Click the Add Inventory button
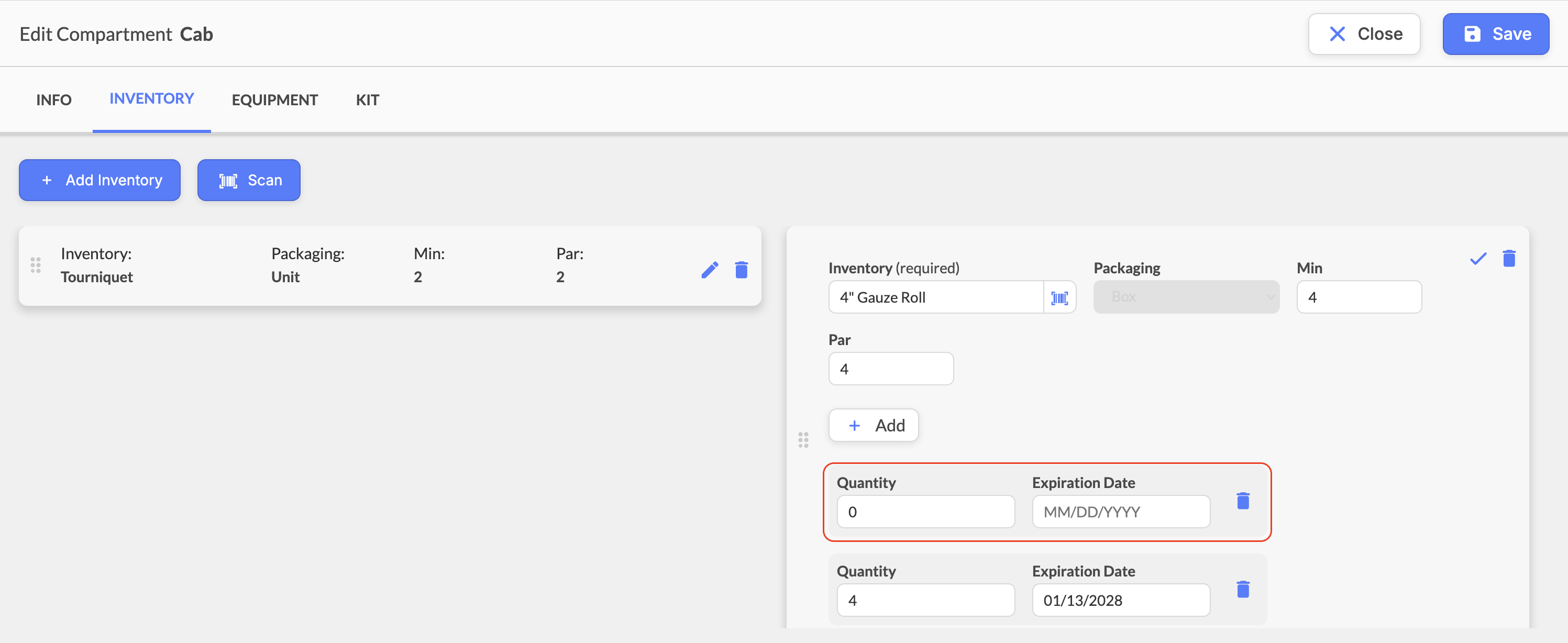Image resolution: width=1568 pixels, height=643 pixels. coord(100,180)
